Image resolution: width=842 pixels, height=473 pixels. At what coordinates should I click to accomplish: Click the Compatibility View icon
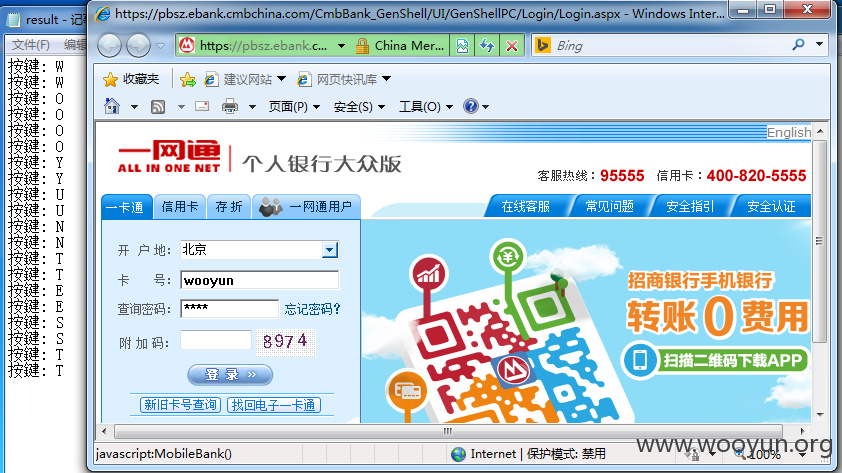462,46
